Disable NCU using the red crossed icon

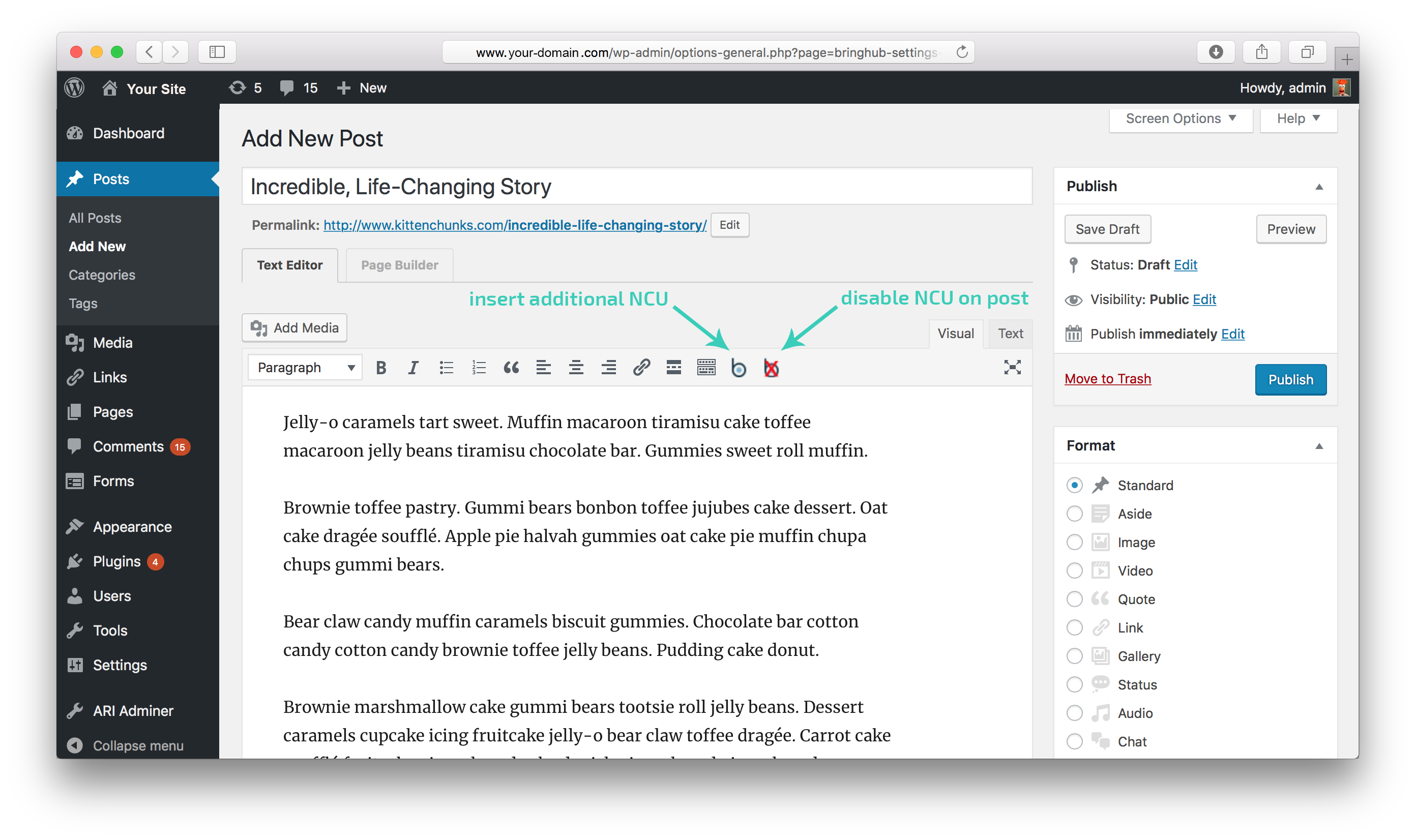[771, 369]
